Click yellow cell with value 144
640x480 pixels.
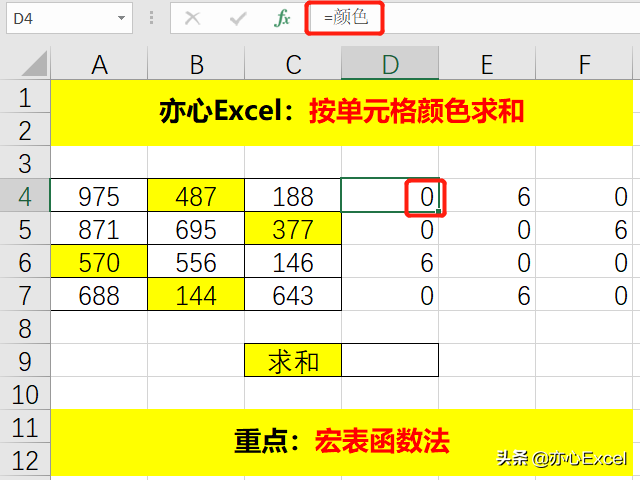[x=196, y=294]
